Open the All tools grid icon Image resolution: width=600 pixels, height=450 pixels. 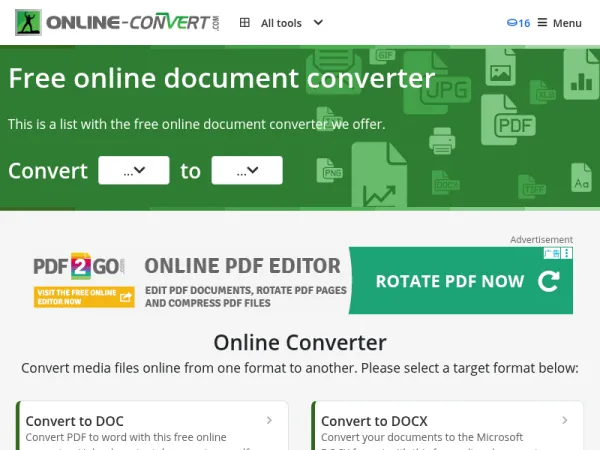click(245, 23)
